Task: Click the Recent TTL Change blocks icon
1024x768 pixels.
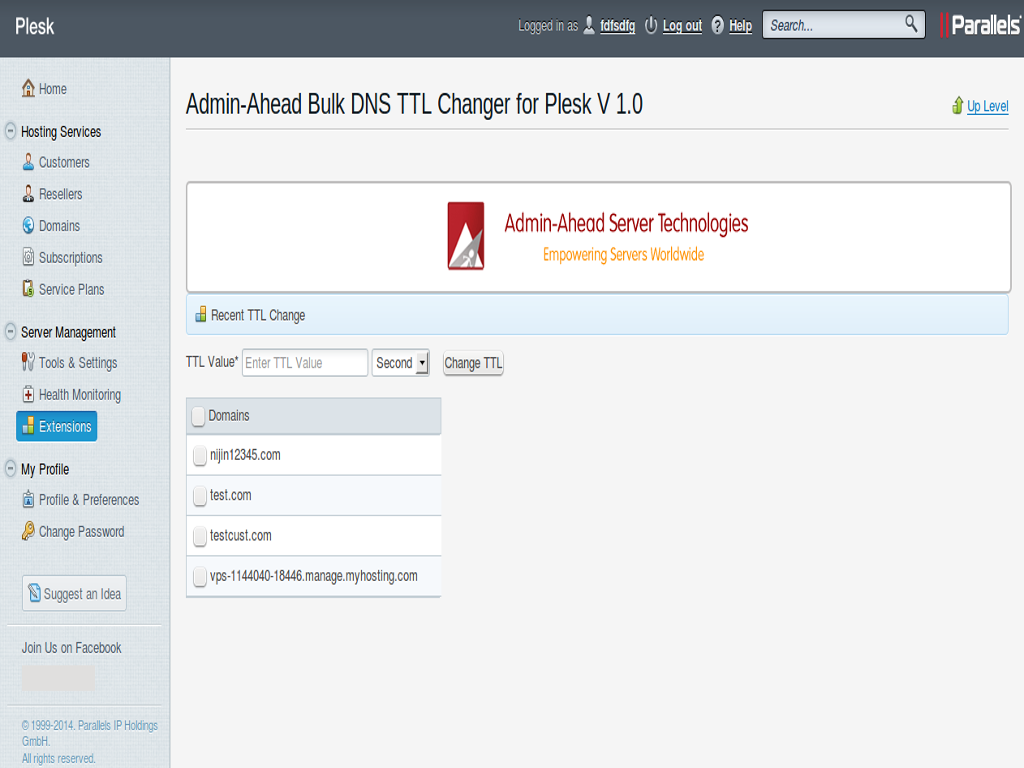Action: pos(200,315)
